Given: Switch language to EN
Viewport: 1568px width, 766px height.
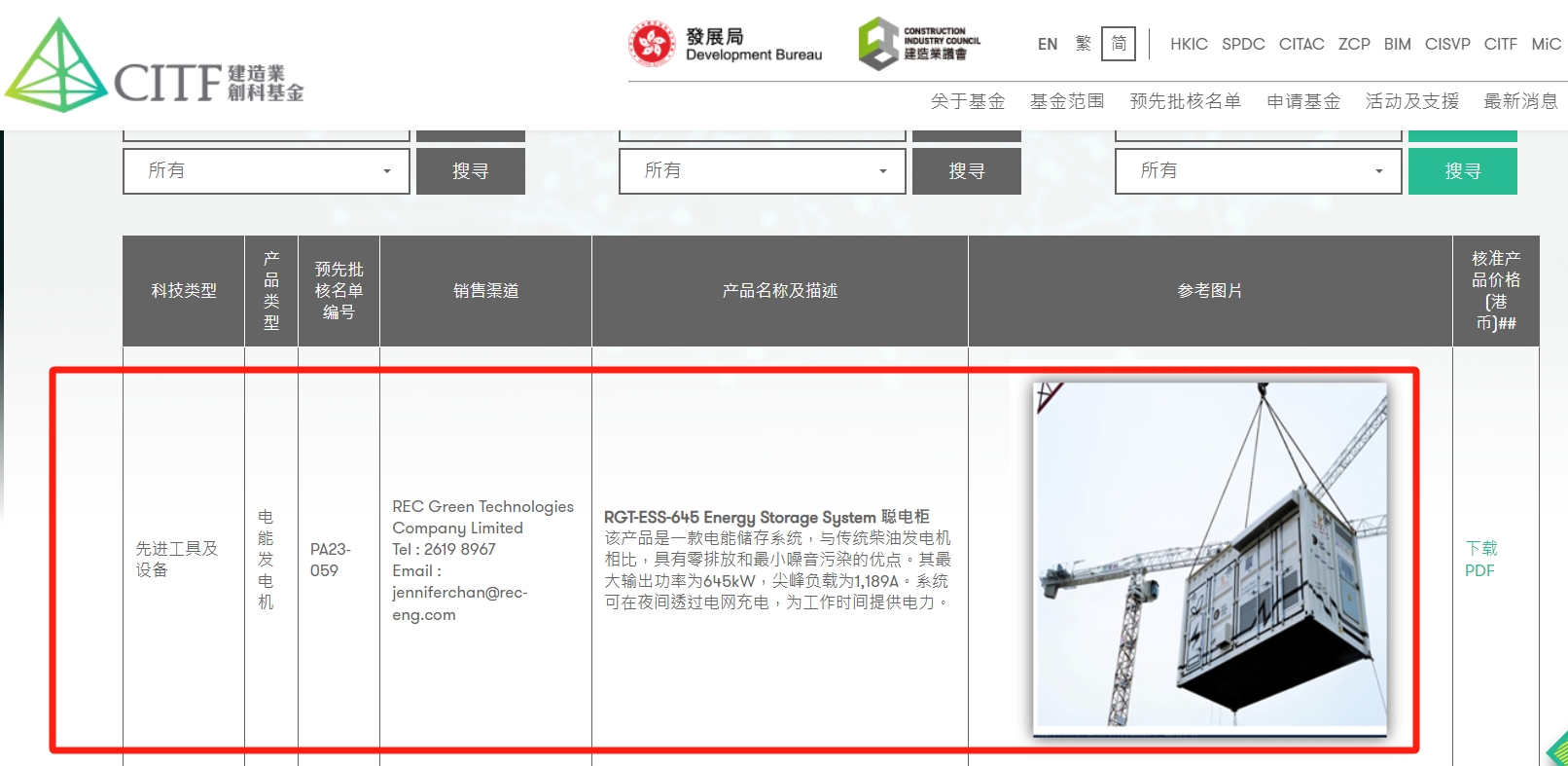Looking at the screenshot, I should point(1048,44).
